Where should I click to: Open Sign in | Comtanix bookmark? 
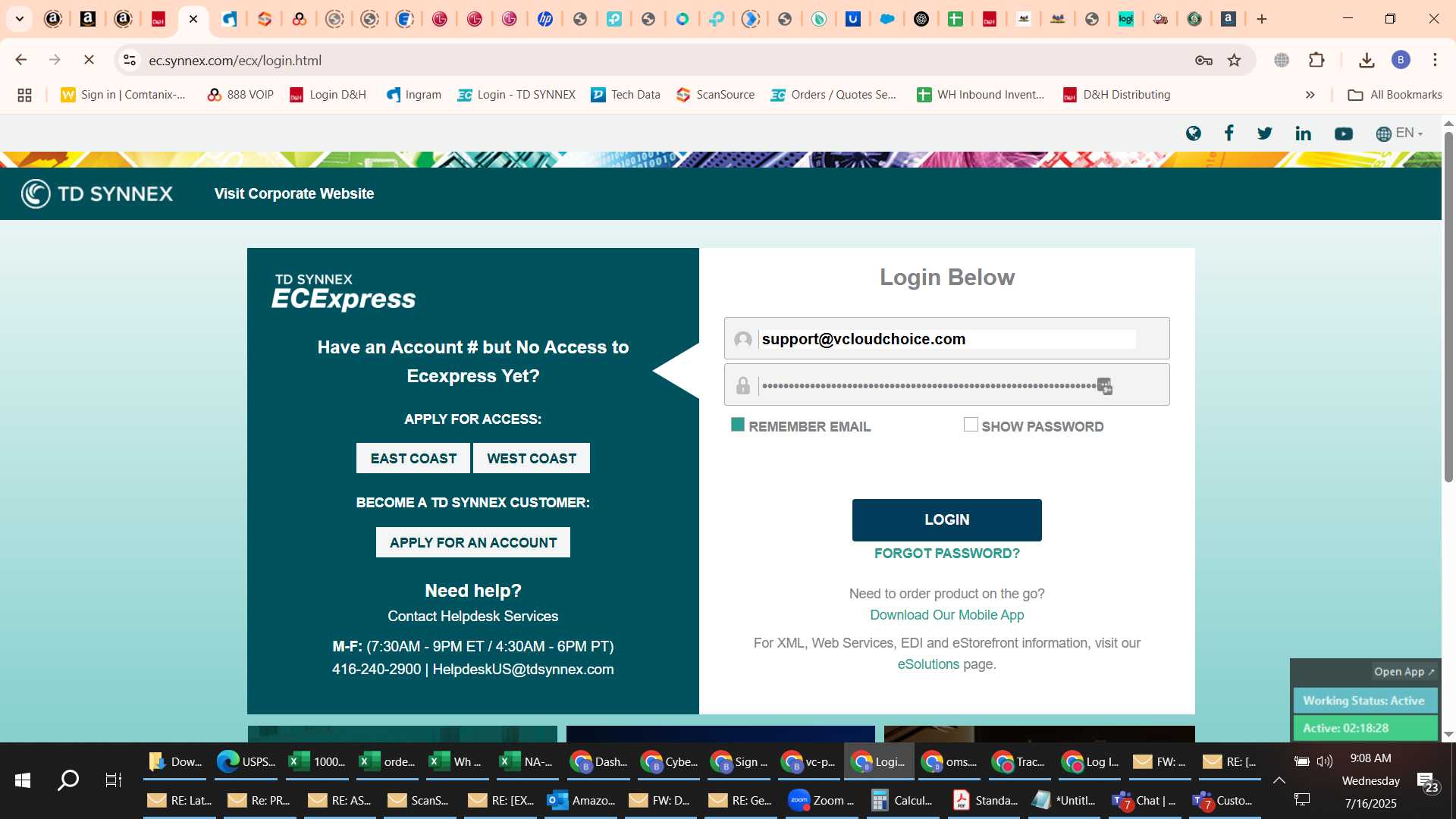[x=123, y=95]
